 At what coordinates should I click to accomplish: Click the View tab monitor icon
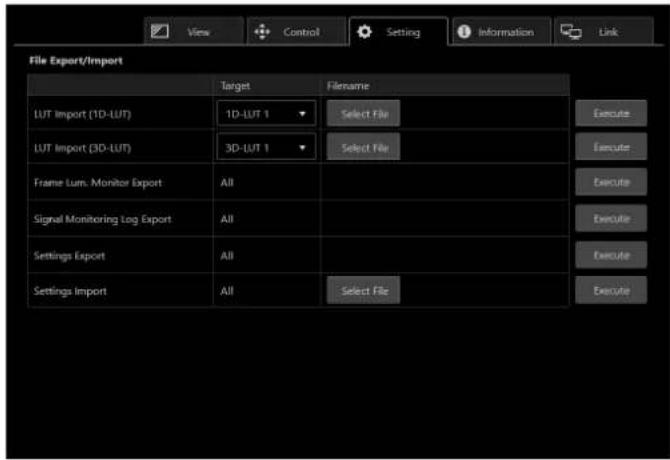160,32
